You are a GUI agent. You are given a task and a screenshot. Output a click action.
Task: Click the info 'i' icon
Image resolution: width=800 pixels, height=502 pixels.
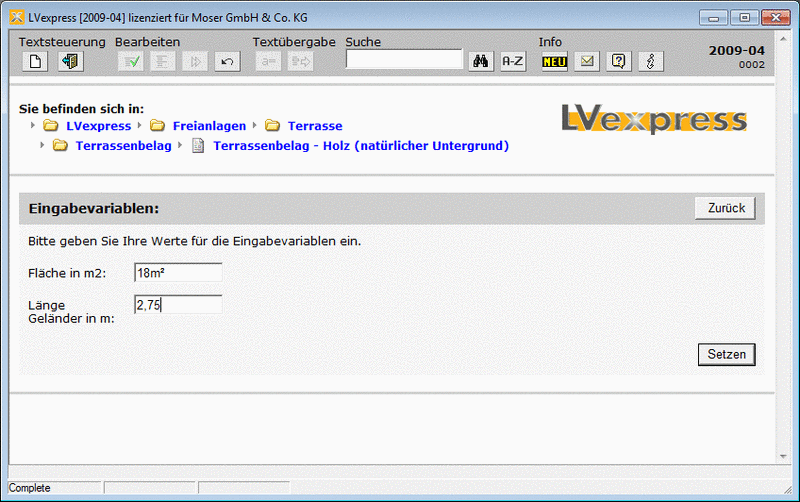coord(651,62)
